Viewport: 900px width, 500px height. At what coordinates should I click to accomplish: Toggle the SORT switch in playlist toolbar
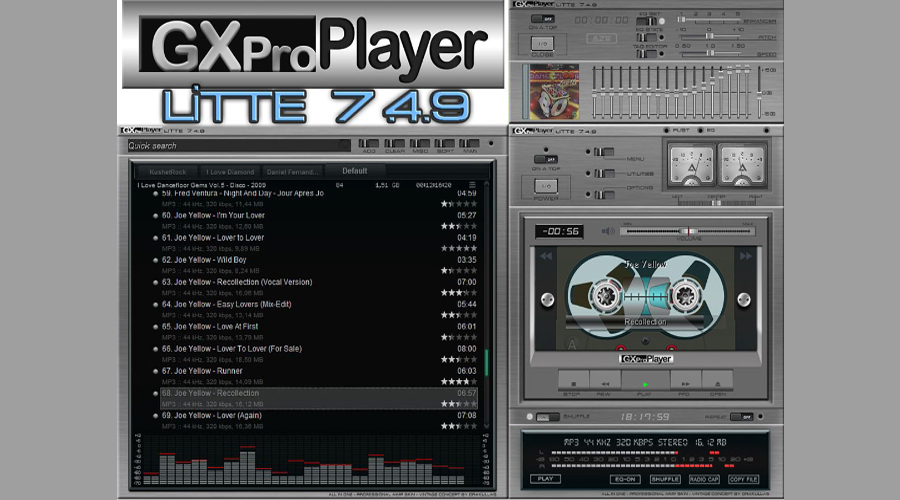click(445, 144)
